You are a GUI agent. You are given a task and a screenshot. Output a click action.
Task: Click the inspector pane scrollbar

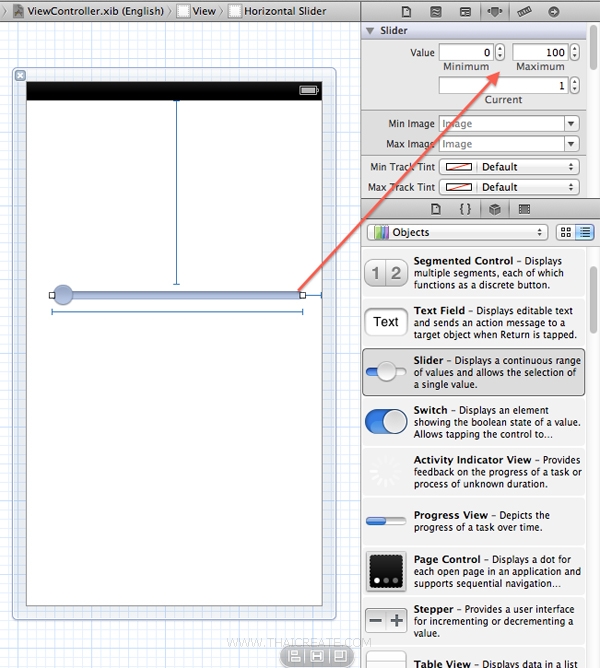(593, 47)
